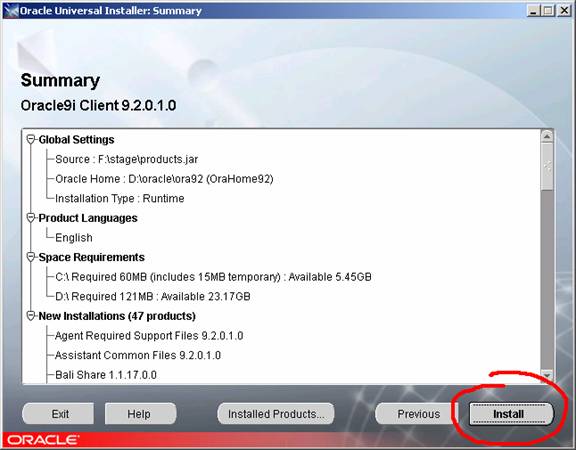
Task: Go back with the Previous button
Action: pos(418,414)
